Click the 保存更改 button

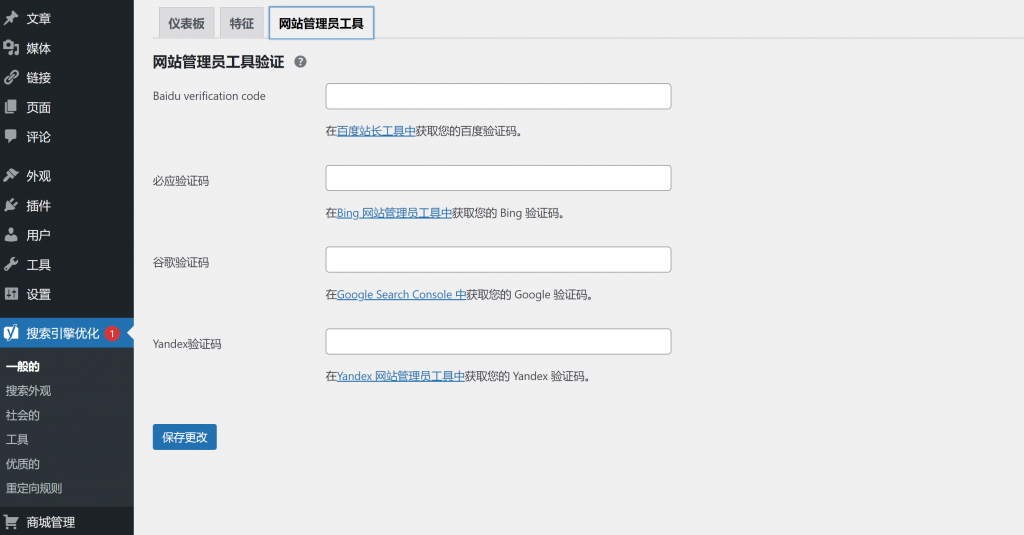[185, 437]
